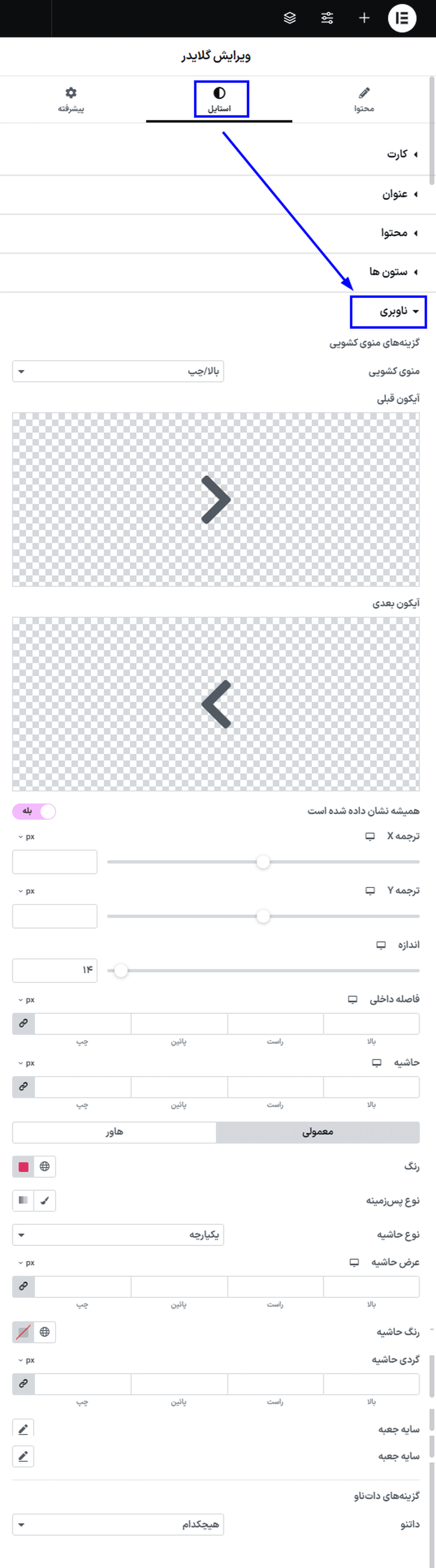
Task: Select the هاور state button
Action: click(x=114, y=1132)
